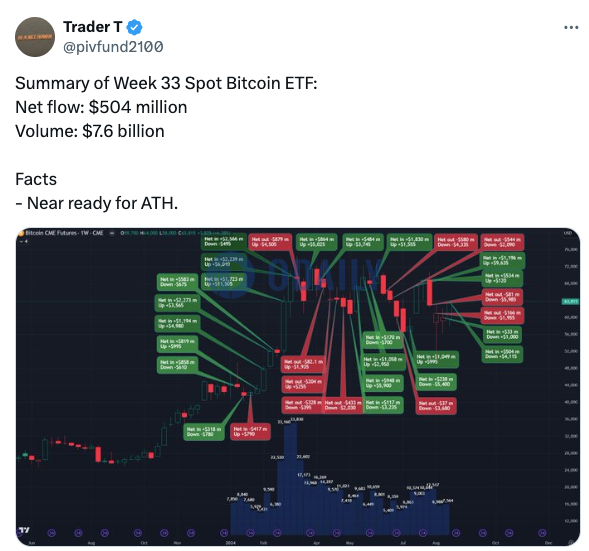Click the TradingView logo in the chart corner
This screenshot has width=589, height=551.
[24, 530]
